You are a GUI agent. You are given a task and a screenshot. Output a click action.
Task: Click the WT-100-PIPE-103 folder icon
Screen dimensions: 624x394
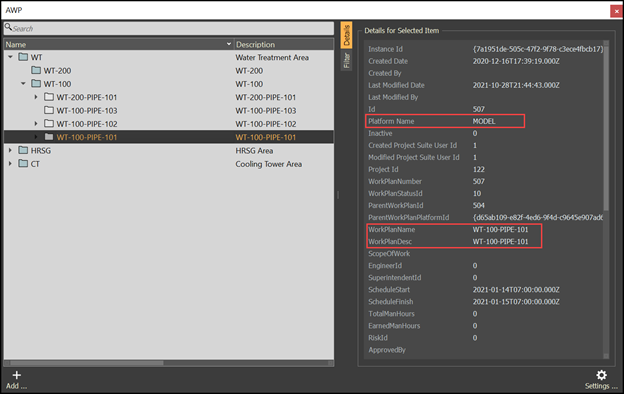click(49, 110)
